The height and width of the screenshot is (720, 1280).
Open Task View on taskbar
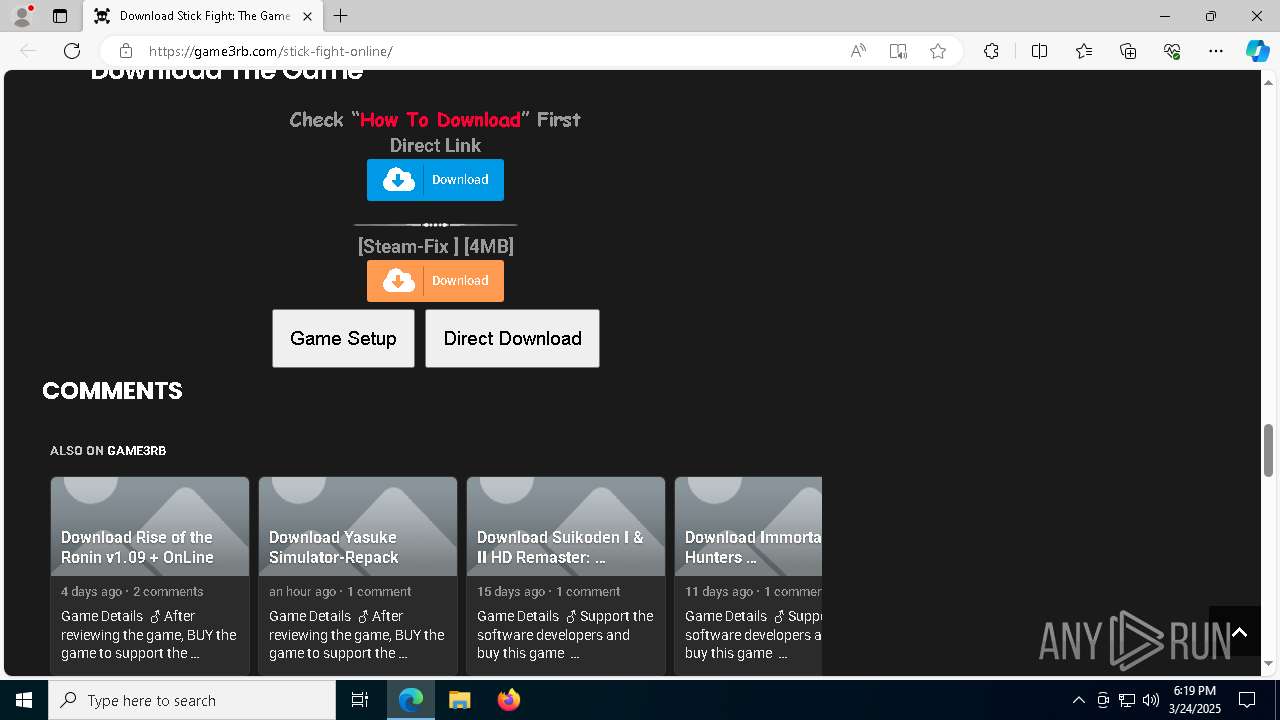(x=360, y=700)
